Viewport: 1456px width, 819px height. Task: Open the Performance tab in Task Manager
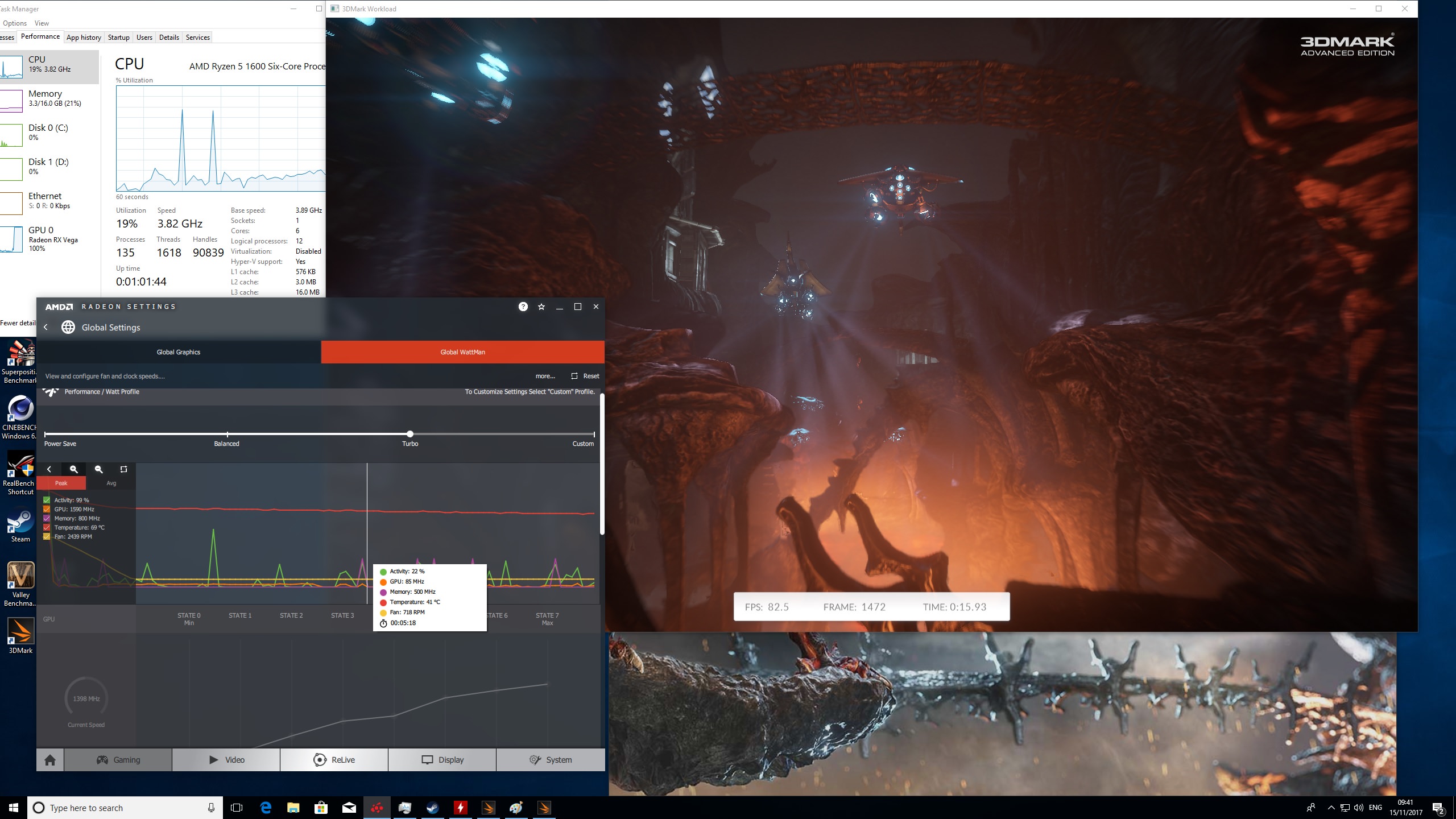tap(40, 36)
